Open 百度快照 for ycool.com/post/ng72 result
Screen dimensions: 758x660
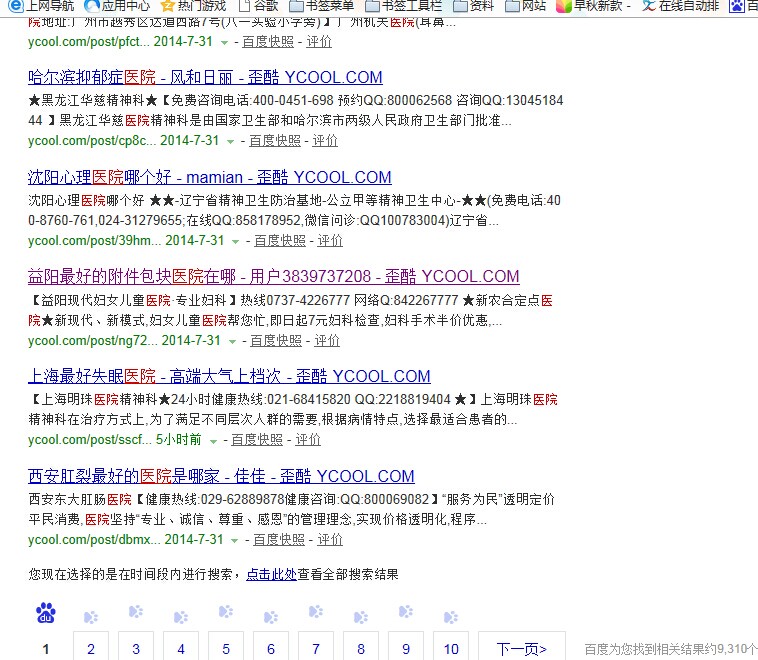(x=276, y=340)
